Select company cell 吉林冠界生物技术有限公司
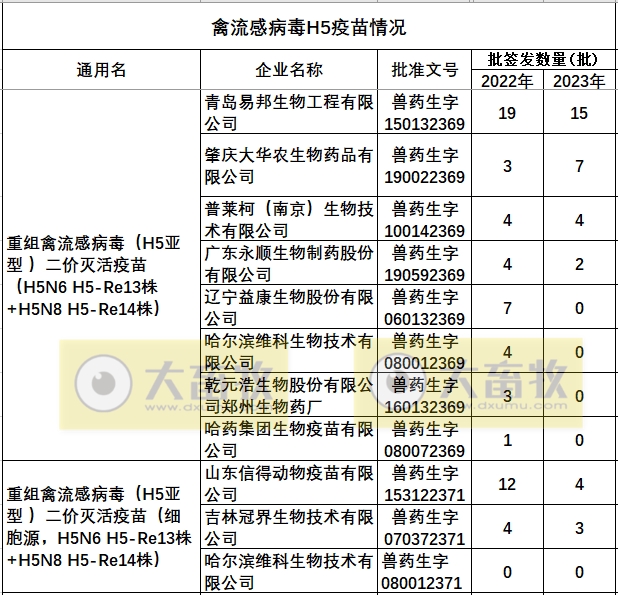 (289, 527)
